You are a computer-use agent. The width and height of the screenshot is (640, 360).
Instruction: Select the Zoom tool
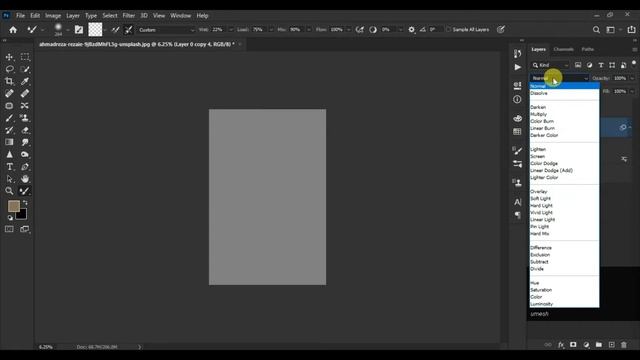9,191
